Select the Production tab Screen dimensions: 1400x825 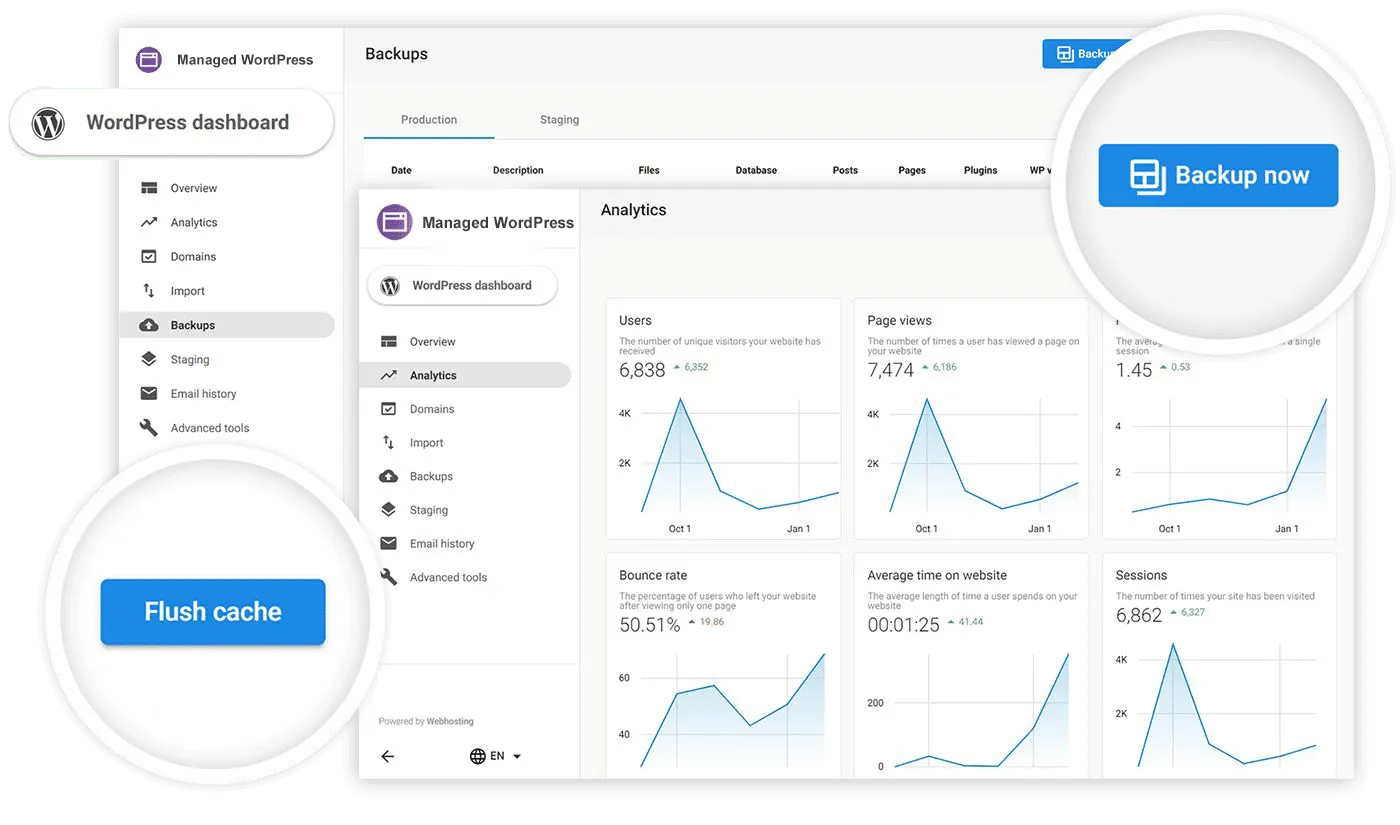click(428, 119)
